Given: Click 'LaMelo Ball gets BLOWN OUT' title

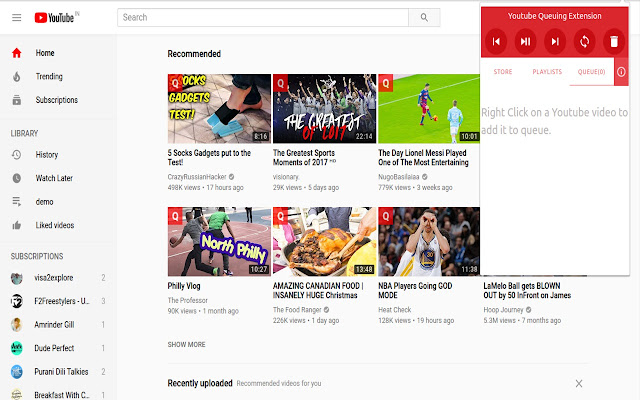Looking at the screenshot, I should tap(527, 291).
